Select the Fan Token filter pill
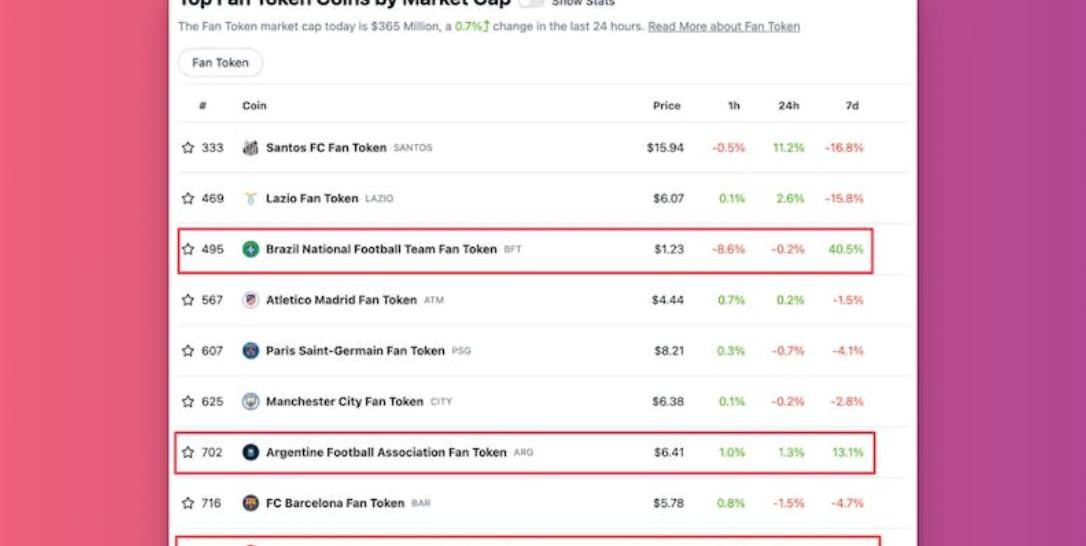The height and width of the screenshot is (546, 1086). click(220, 63)
